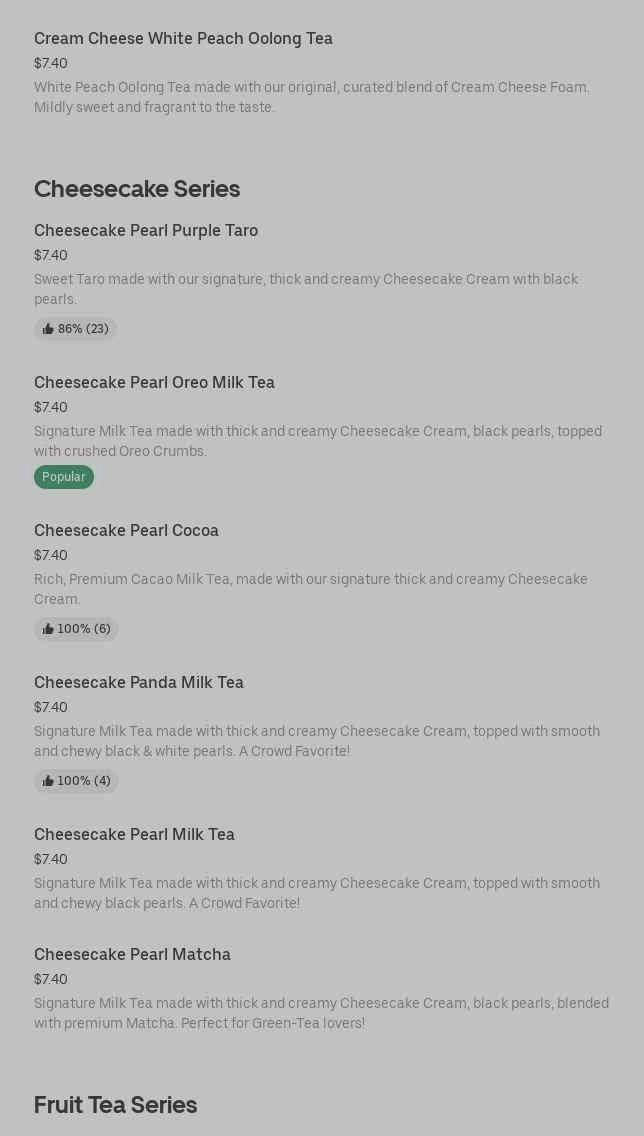Click the 86% (23) rating badge text
The image size is (644, 1136).
coord(83,329)
